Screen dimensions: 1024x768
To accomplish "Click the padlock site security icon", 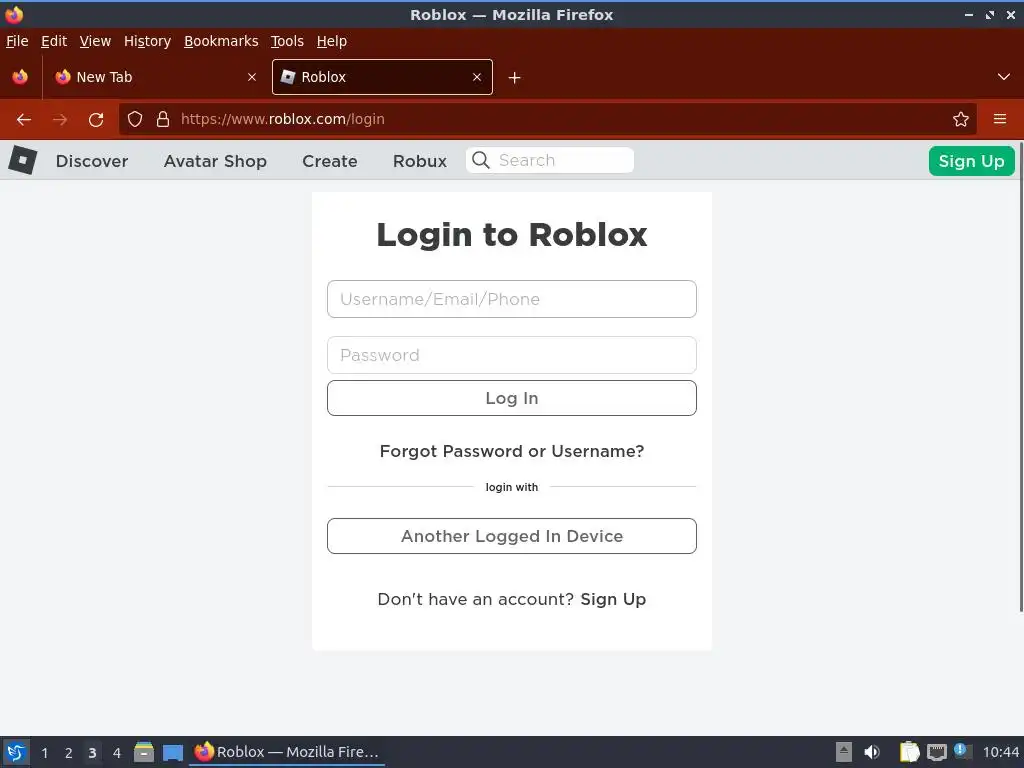I will [163, 119].
